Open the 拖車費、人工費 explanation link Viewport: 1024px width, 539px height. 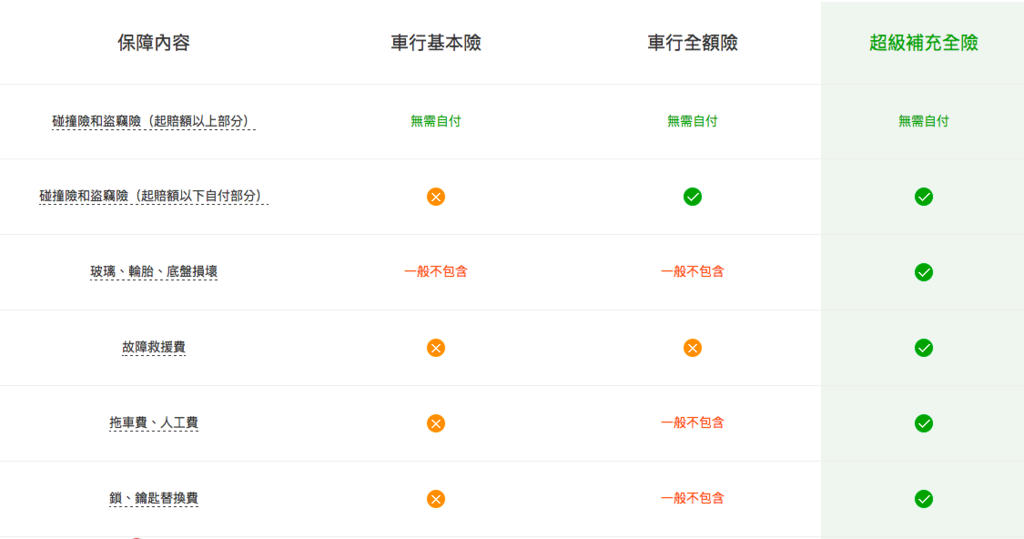pos(153,423)
